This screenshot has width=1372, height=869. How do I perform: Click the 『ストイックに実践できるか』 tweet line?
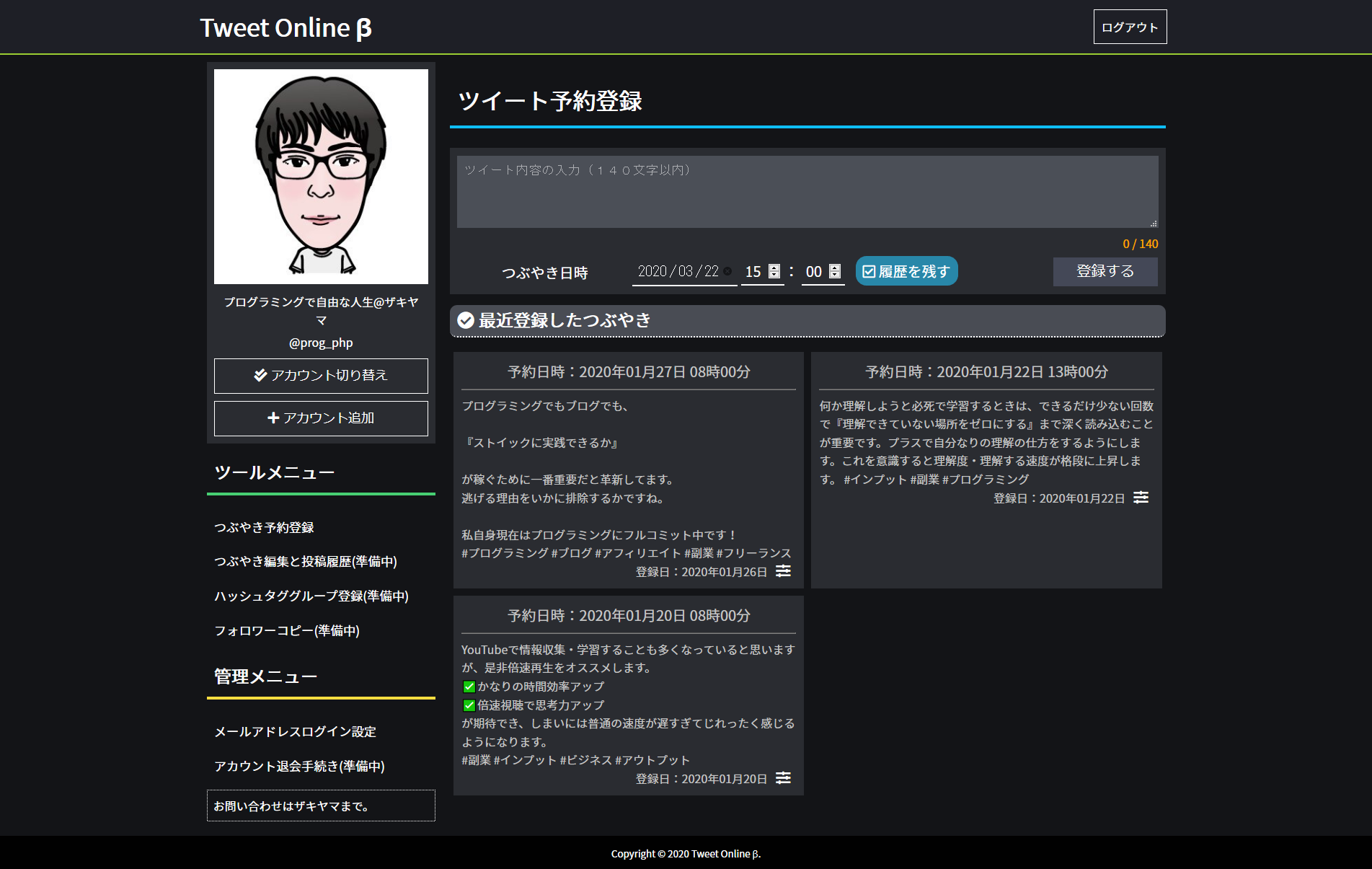tap(541, 443)
